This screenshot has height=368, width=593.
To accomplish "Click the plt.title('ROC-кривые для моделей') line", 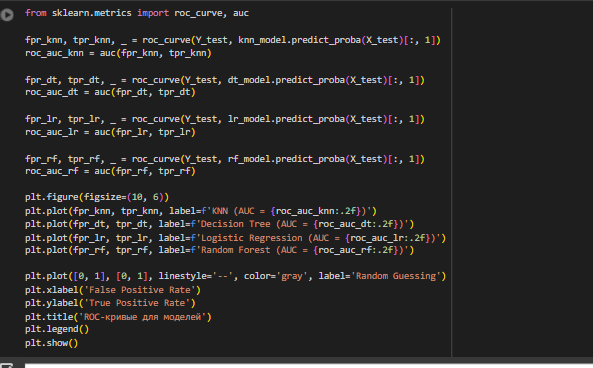I will pos(118,317).
